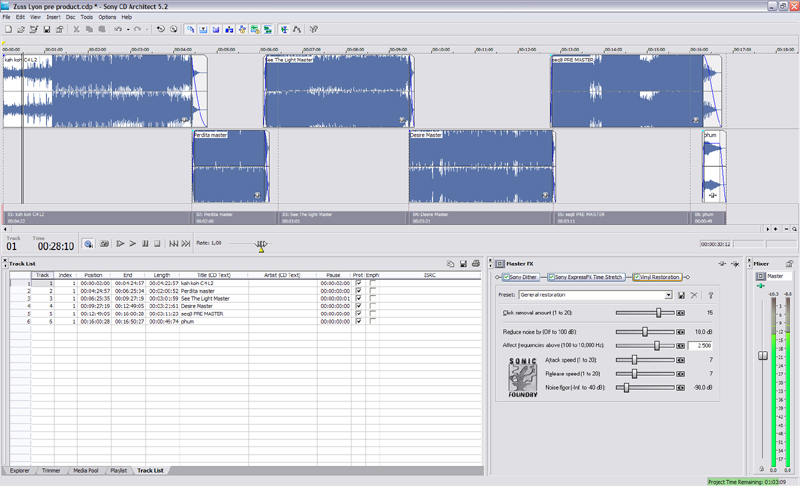The height and width of the screenshot is (486, 800).
Task: Toggle the Sony Dither plug-in checkbox
Action: click(x=507, y=277)
